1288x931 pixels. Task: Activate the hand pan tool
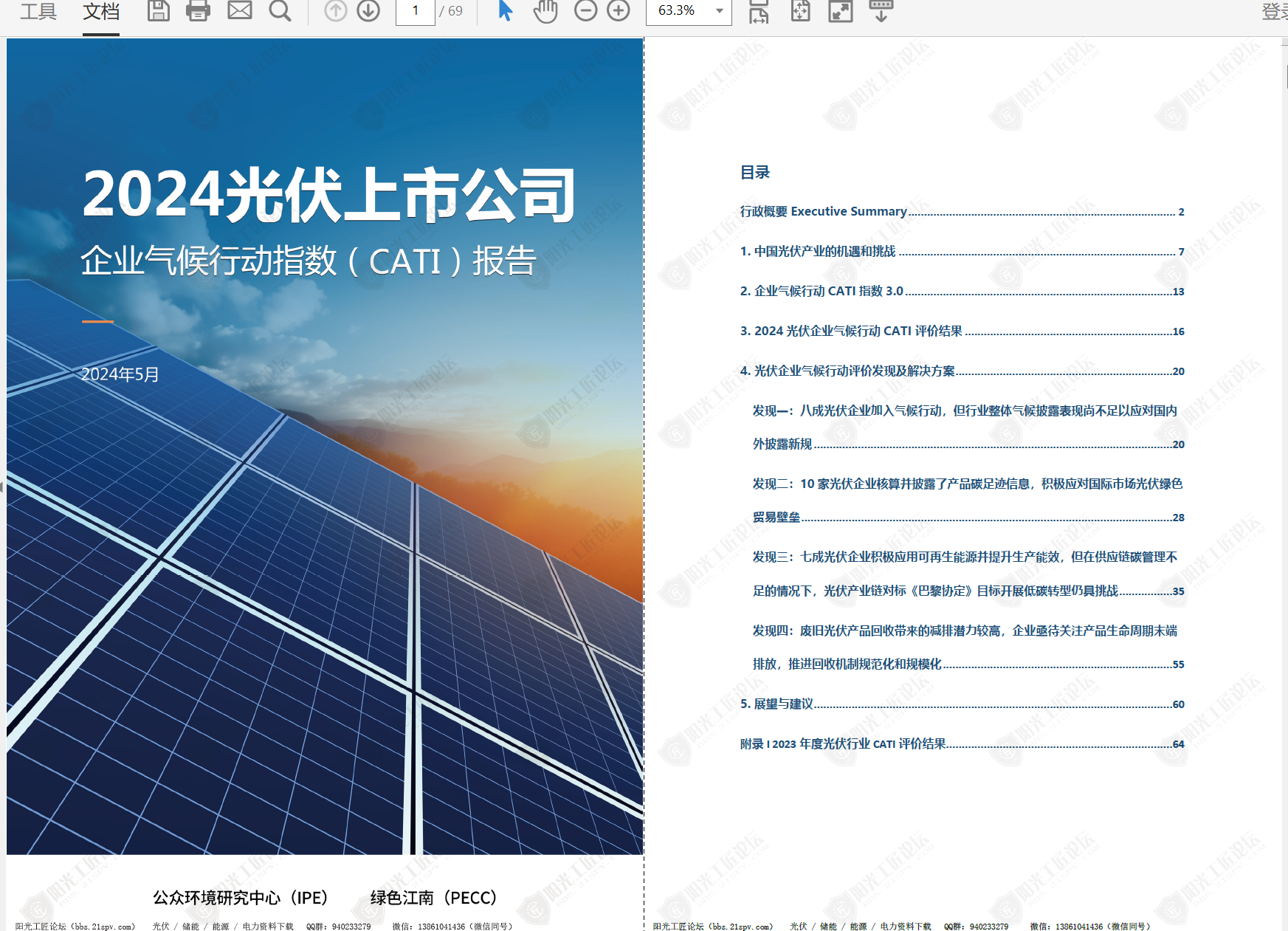pyautogui.click(x=545, y=10)
